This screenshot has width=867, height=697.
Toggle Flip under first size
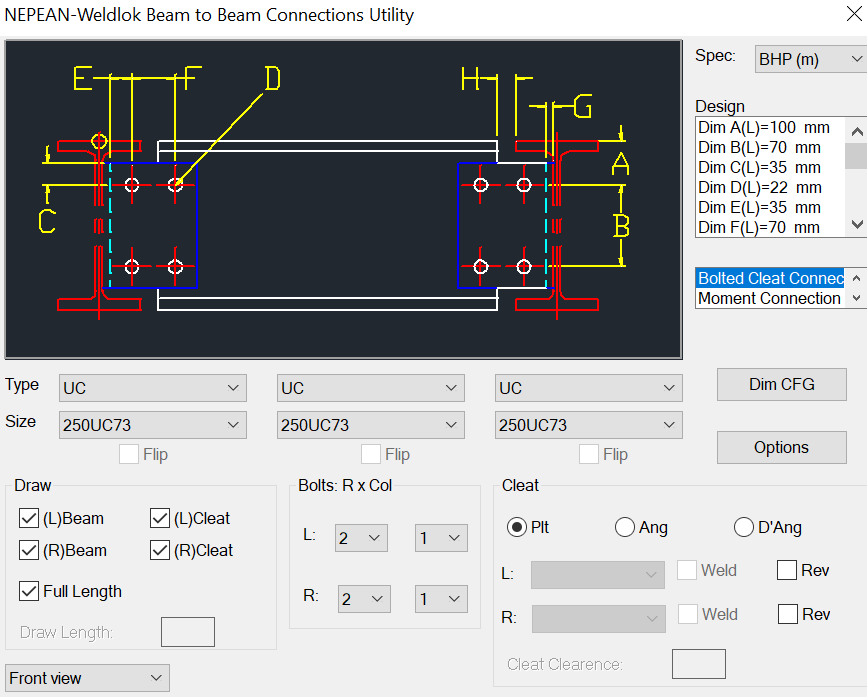129,454
